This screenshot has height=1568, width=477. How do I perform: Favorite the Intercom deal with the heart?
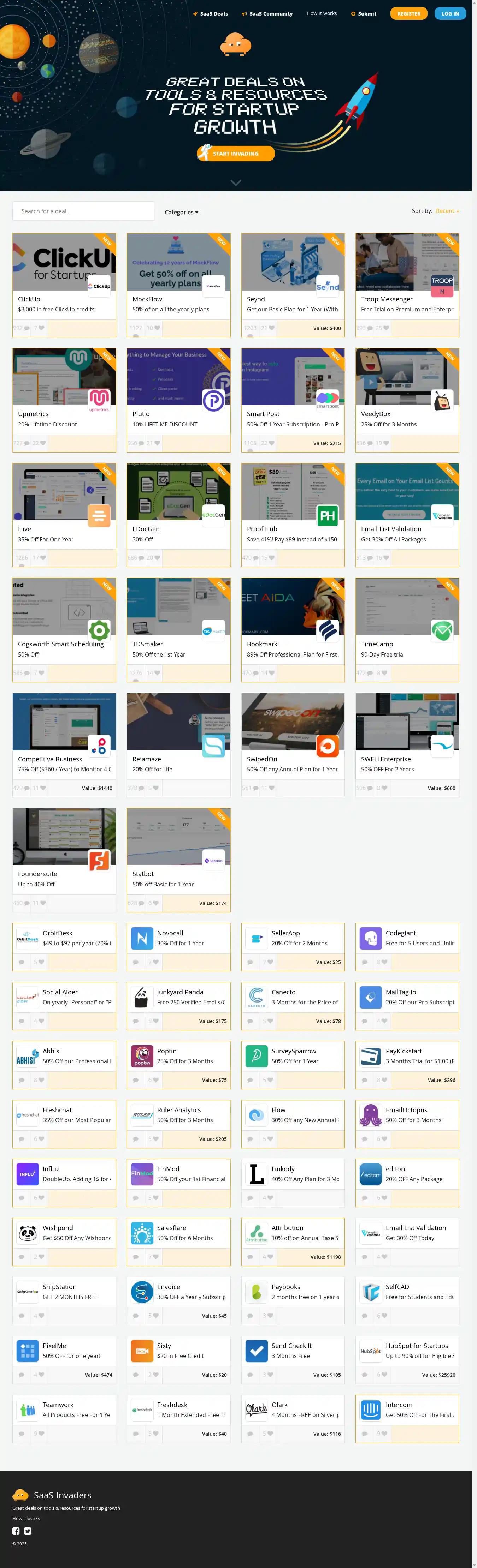(385, 1434)
